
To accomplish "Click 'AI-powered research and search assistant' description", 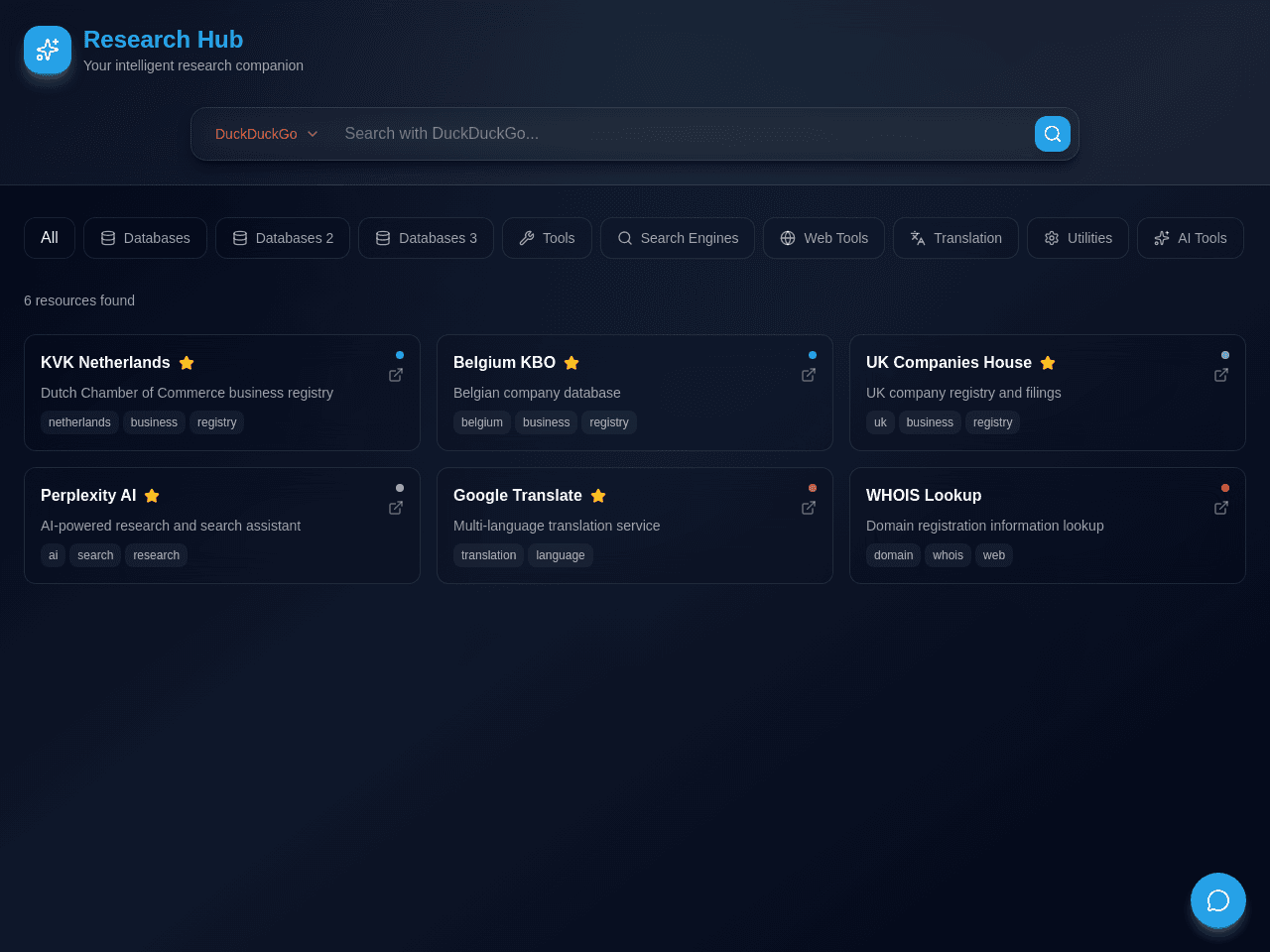I will pyautogui.click(x=171, y=526).
